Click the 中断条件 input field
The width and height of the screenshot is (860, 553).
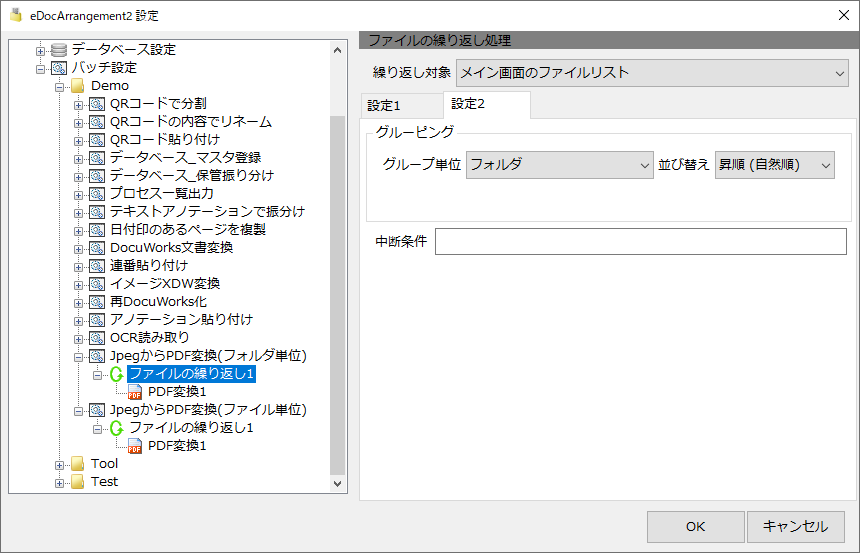tap(641, 241)
